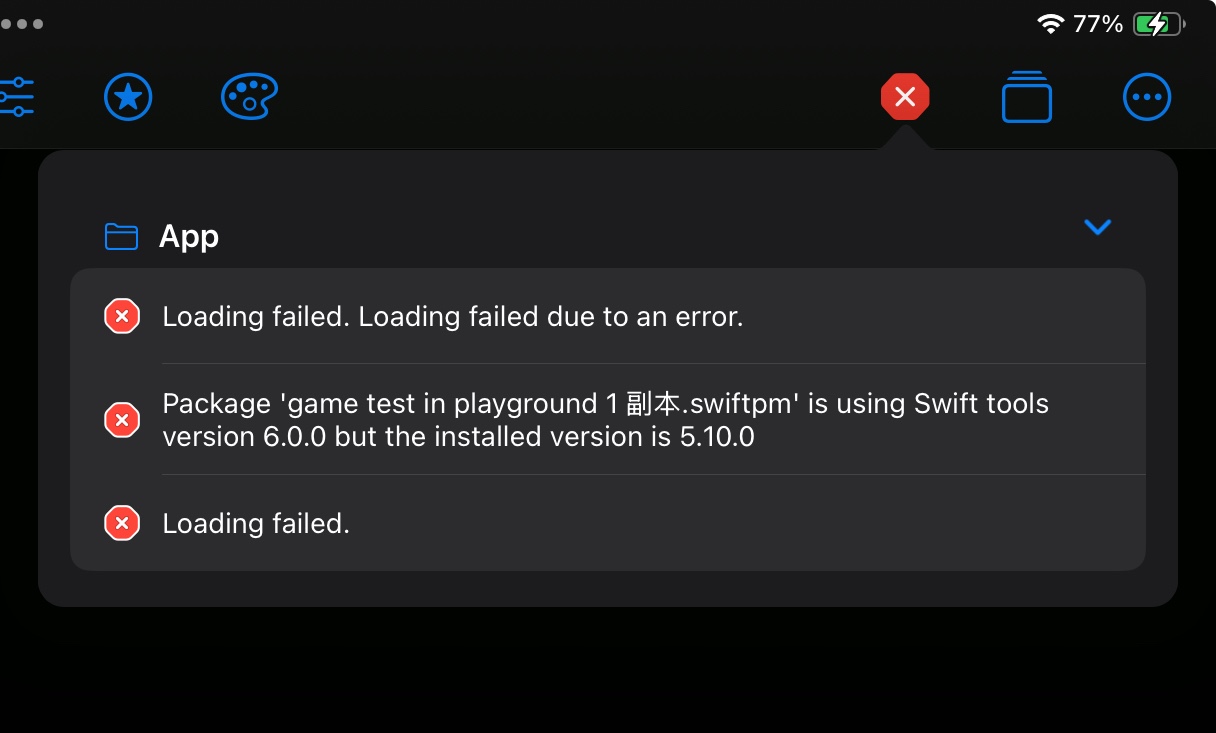Tap the error icon beside 'Loading failed due to an error'
The image size is (1216, 733).
pos(122,317)
